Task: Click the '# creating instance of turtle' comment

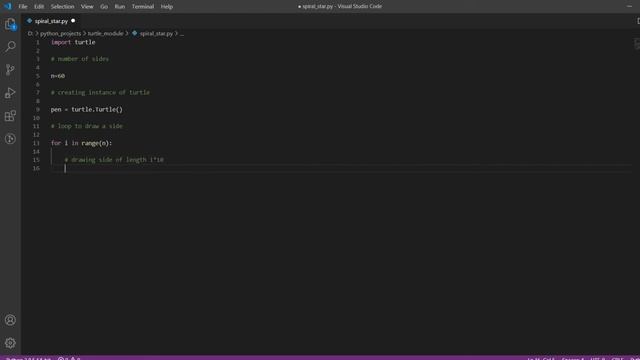Action: (100, 93)
